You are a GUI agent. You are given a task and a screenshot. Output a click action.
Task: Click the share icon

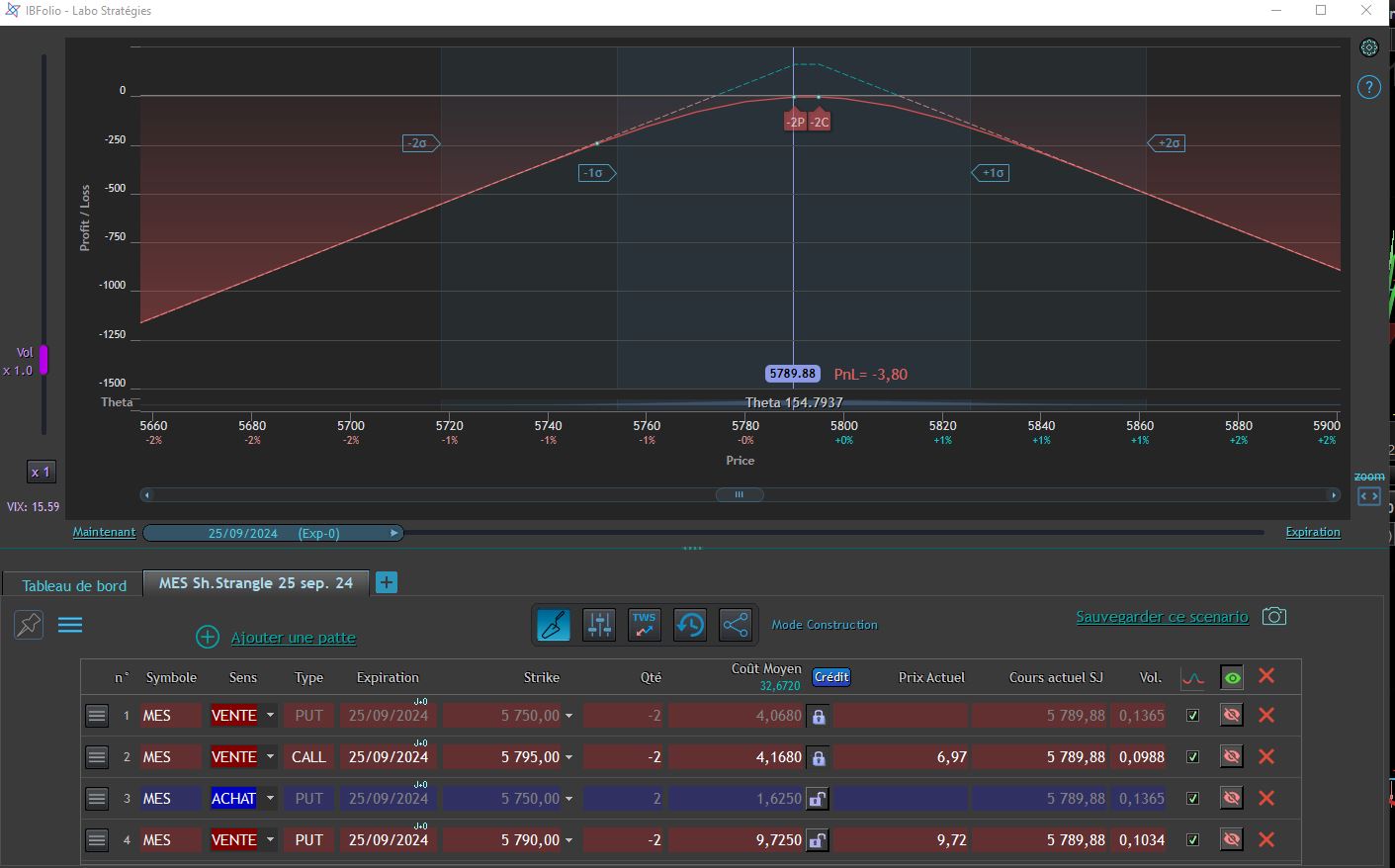736,625
